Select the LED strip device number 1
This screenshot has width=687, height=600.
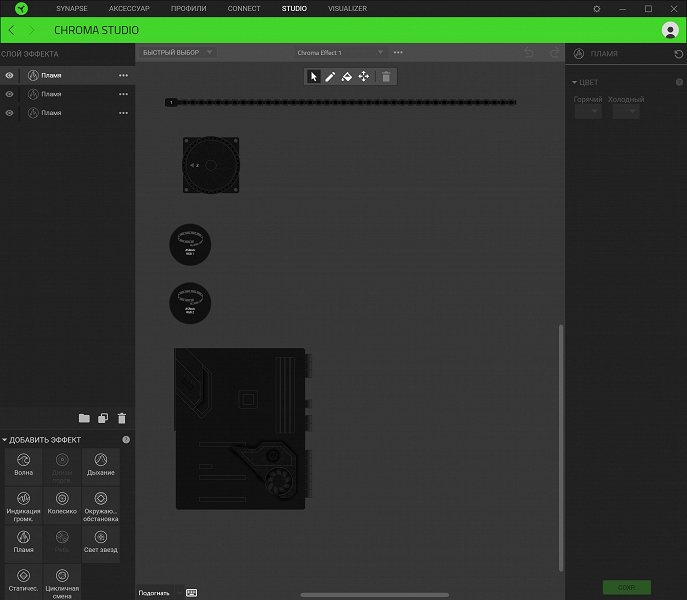pos(340,103)
